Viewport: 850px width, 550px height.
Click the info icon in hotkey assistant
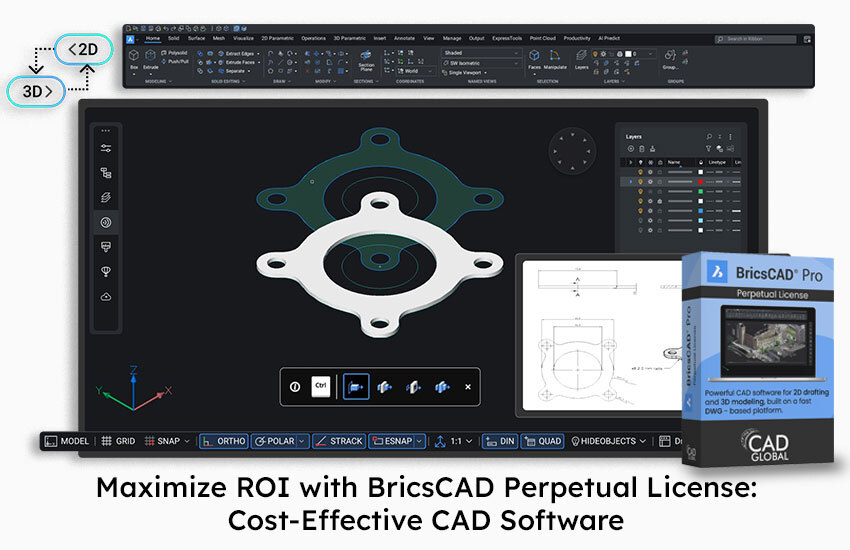(x=295, y=387)
